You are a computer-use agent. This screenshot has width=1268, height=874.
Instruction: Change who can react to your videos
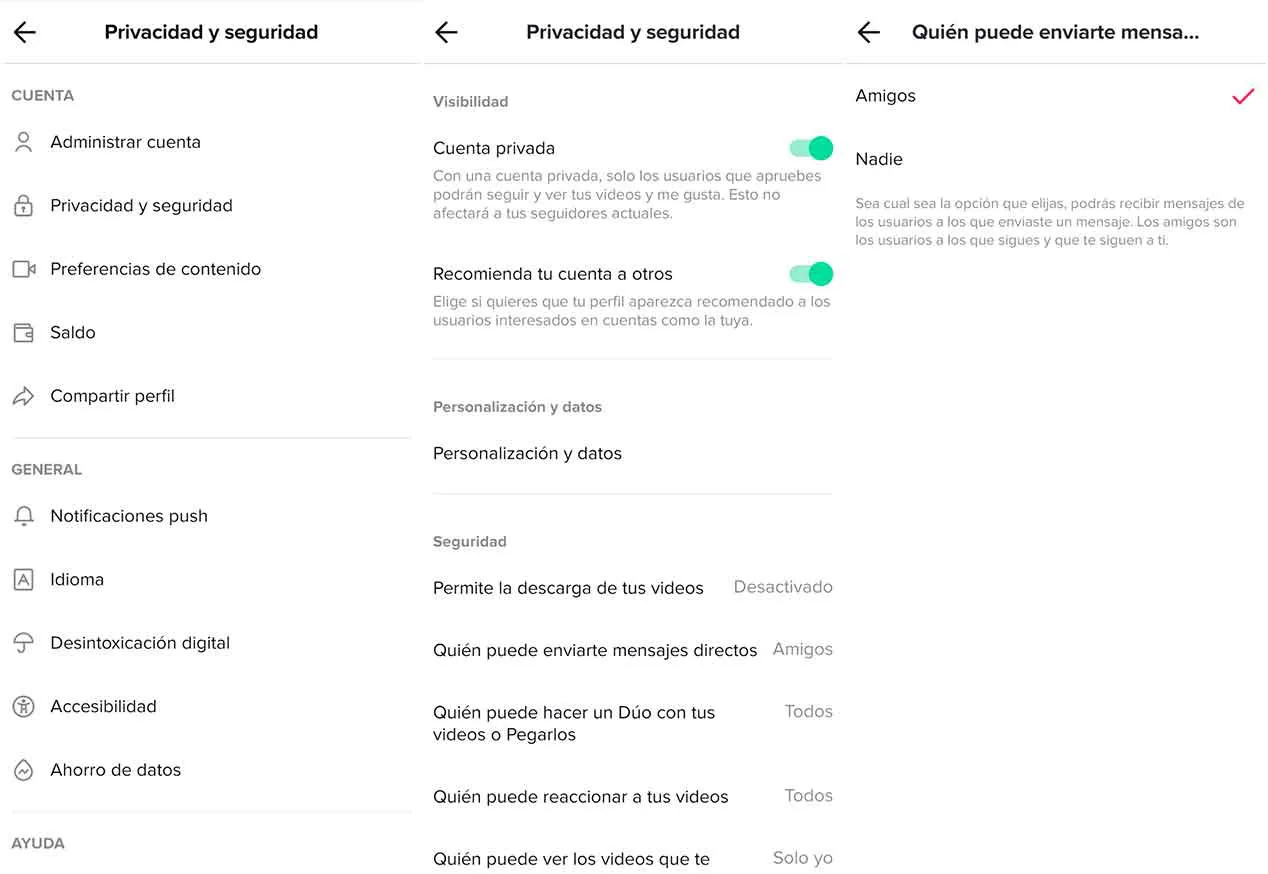(x=632, y=797)
